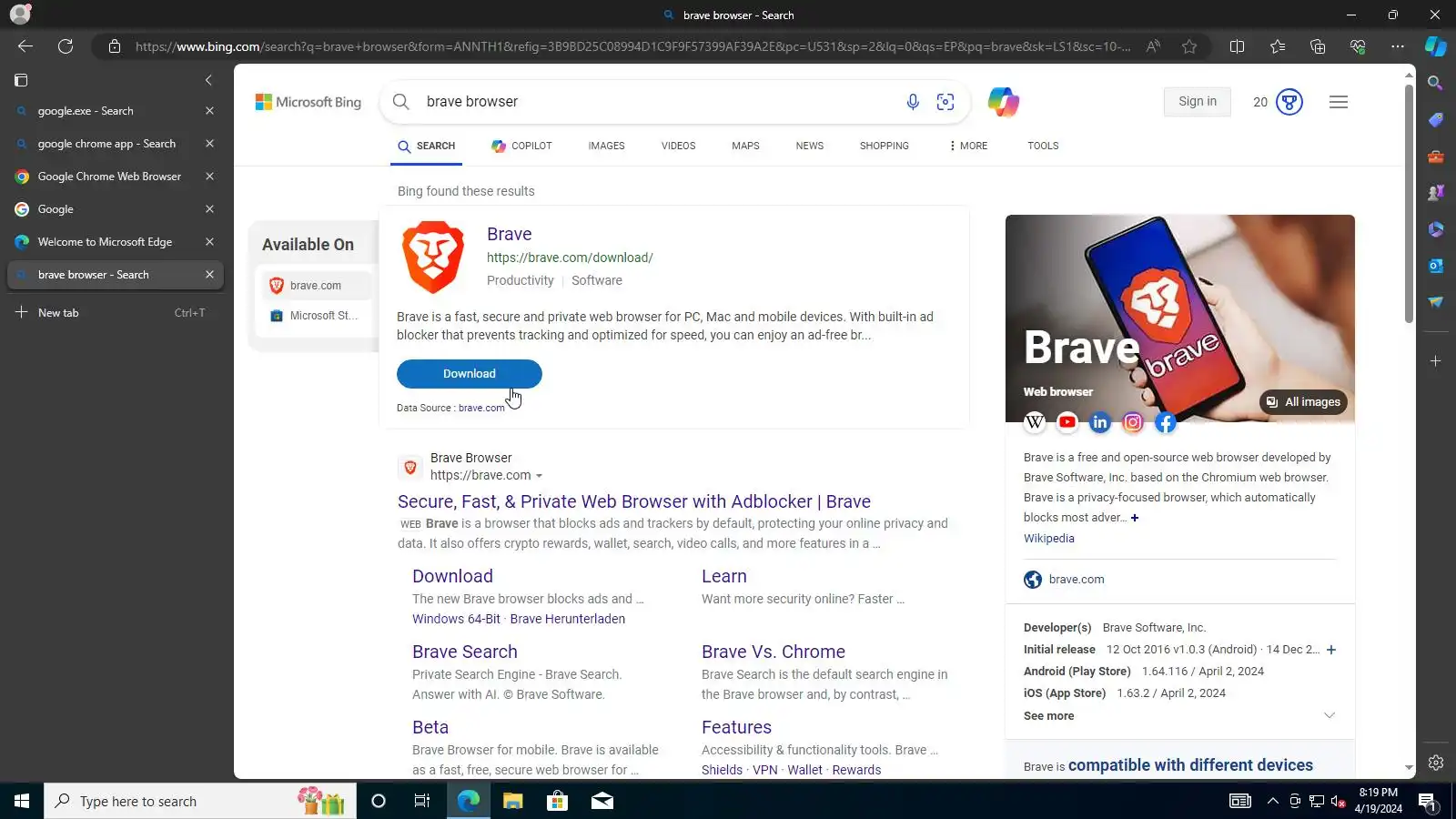Open Collections panel
This screenshot has width=1456, height=819.
point(1318,46)
